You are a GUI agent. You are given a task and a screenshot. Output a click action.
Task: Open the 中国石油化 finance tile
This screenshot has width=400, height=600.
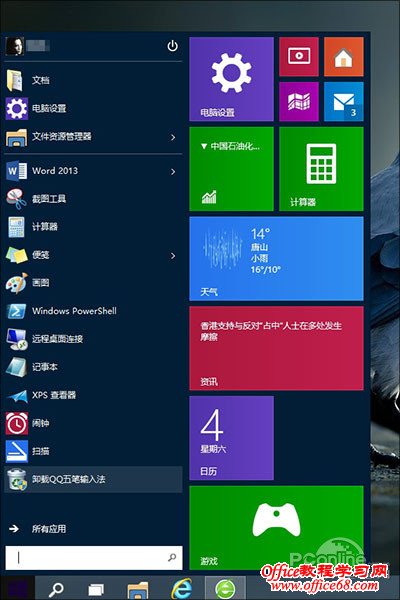click(232, 169)
